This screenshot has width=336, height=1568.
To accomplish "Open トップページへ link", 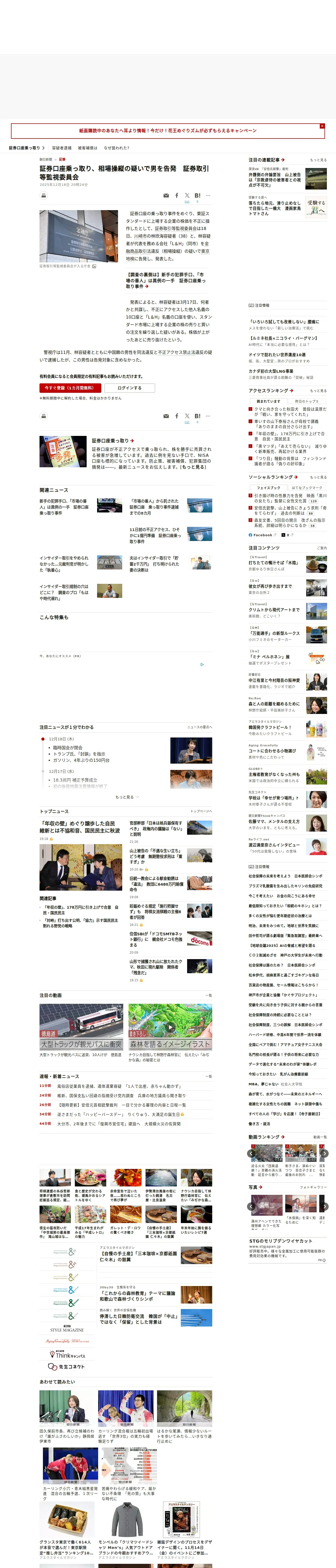I will [x=201, y=811].
